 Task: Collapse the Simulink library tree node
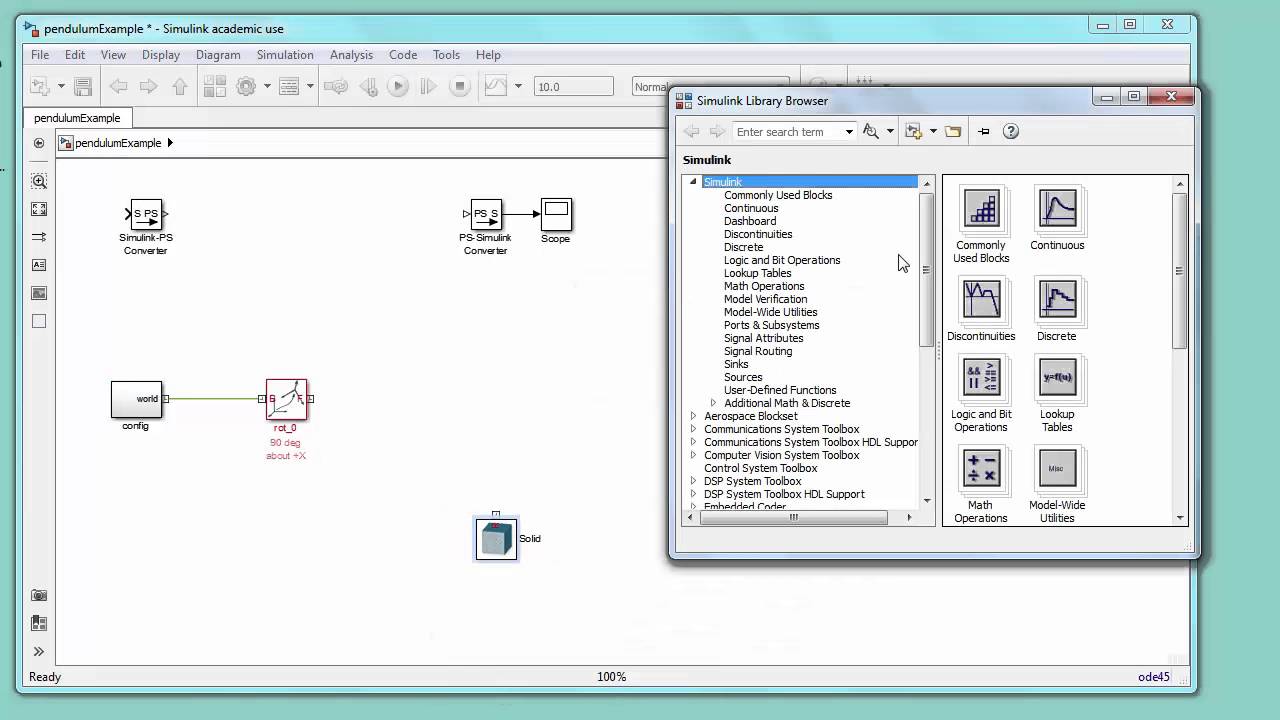click(x=693, y=182)
